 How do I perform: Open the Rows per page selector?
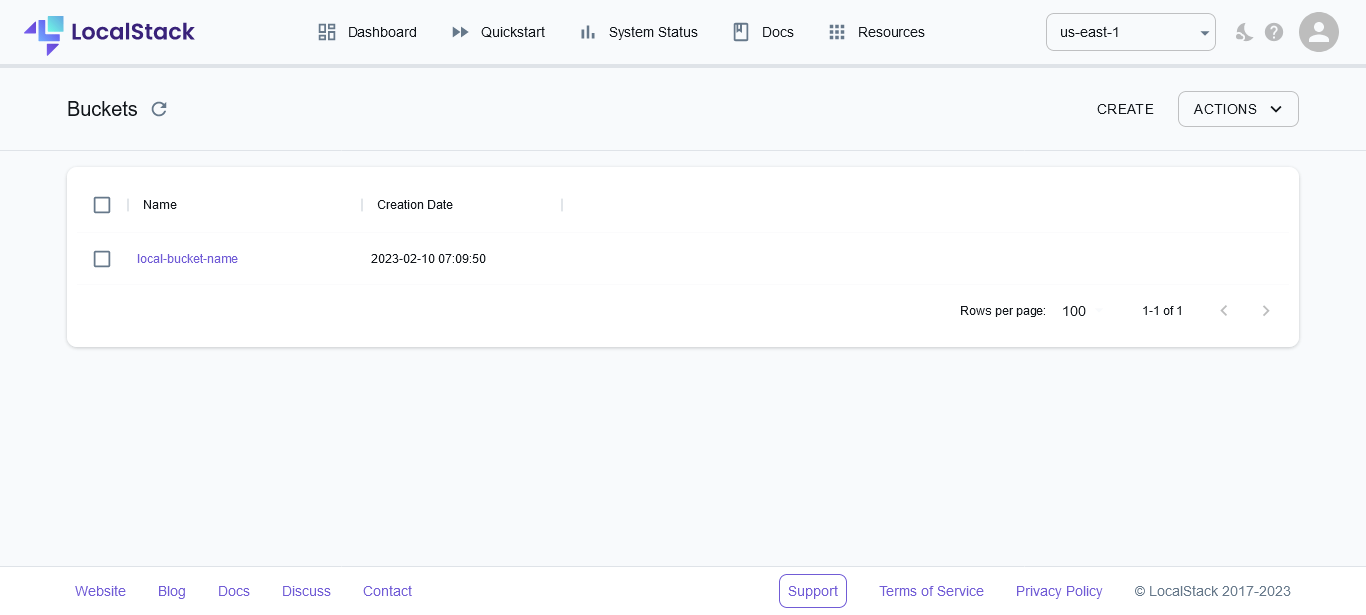coord(1080,311)
